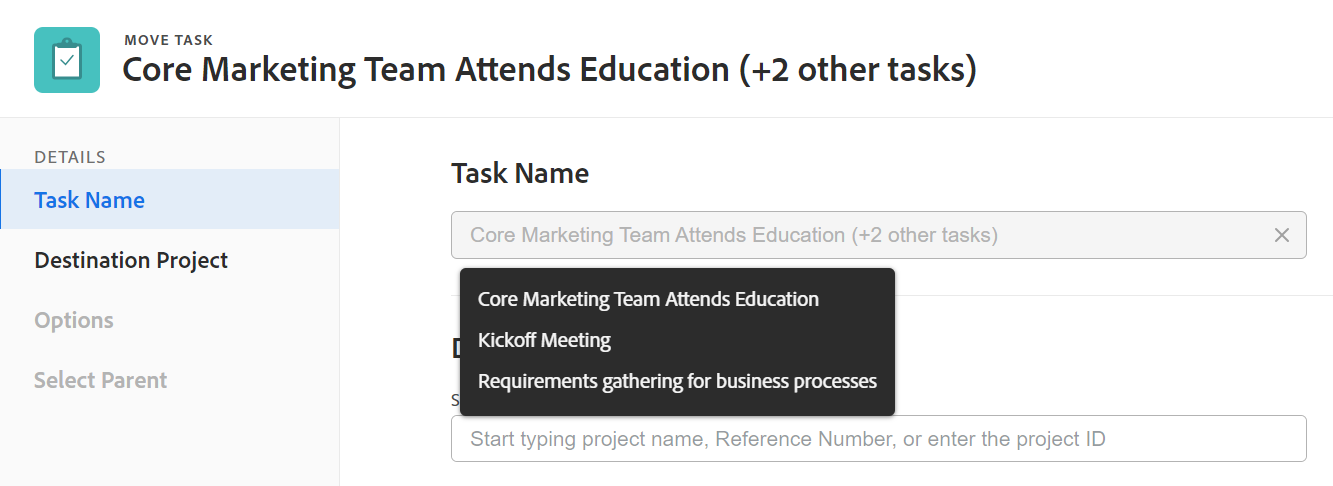Click the blue indicator bar beside Task Name
1333x486 pixels.
coord(1,200)
